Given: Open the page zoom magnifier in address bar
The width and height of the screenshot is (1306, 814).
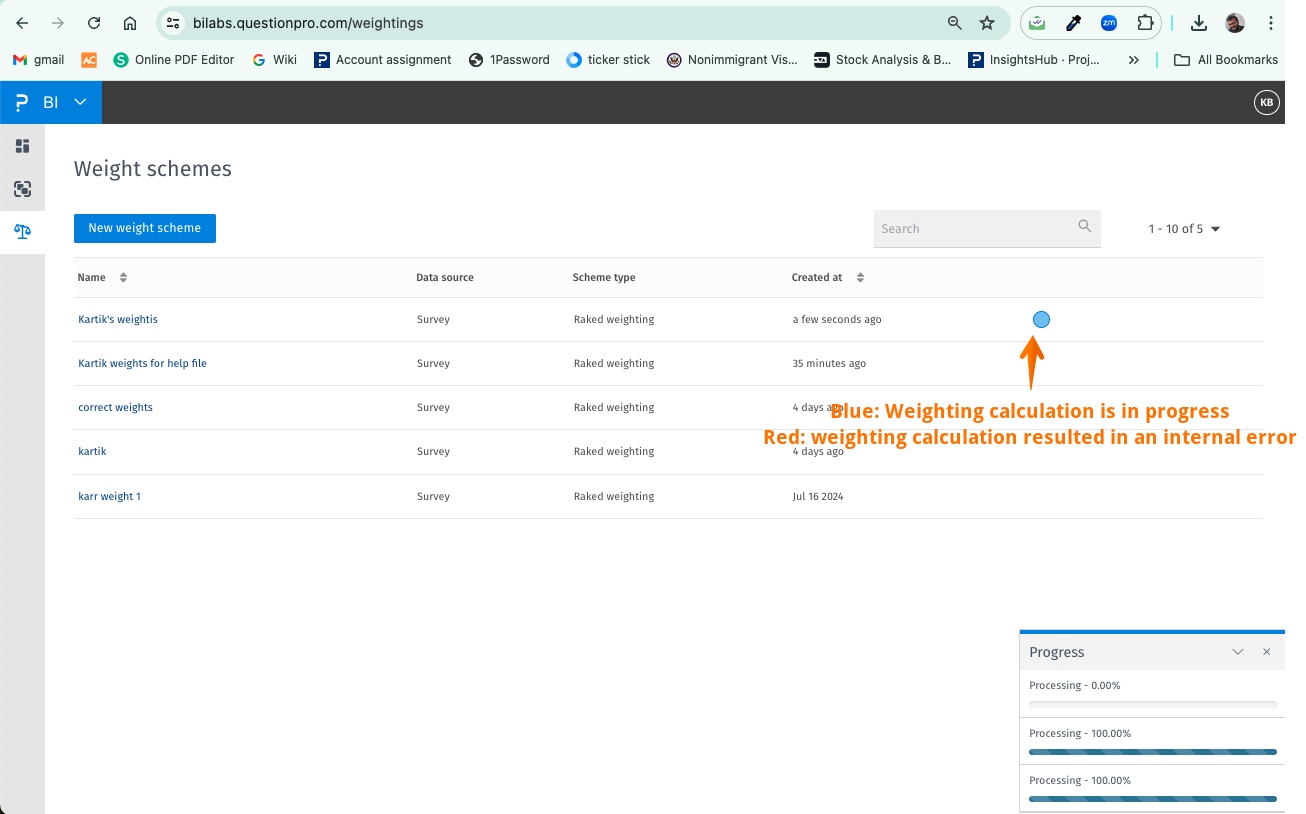Looking at the screenshot, I should click(955, 23).
